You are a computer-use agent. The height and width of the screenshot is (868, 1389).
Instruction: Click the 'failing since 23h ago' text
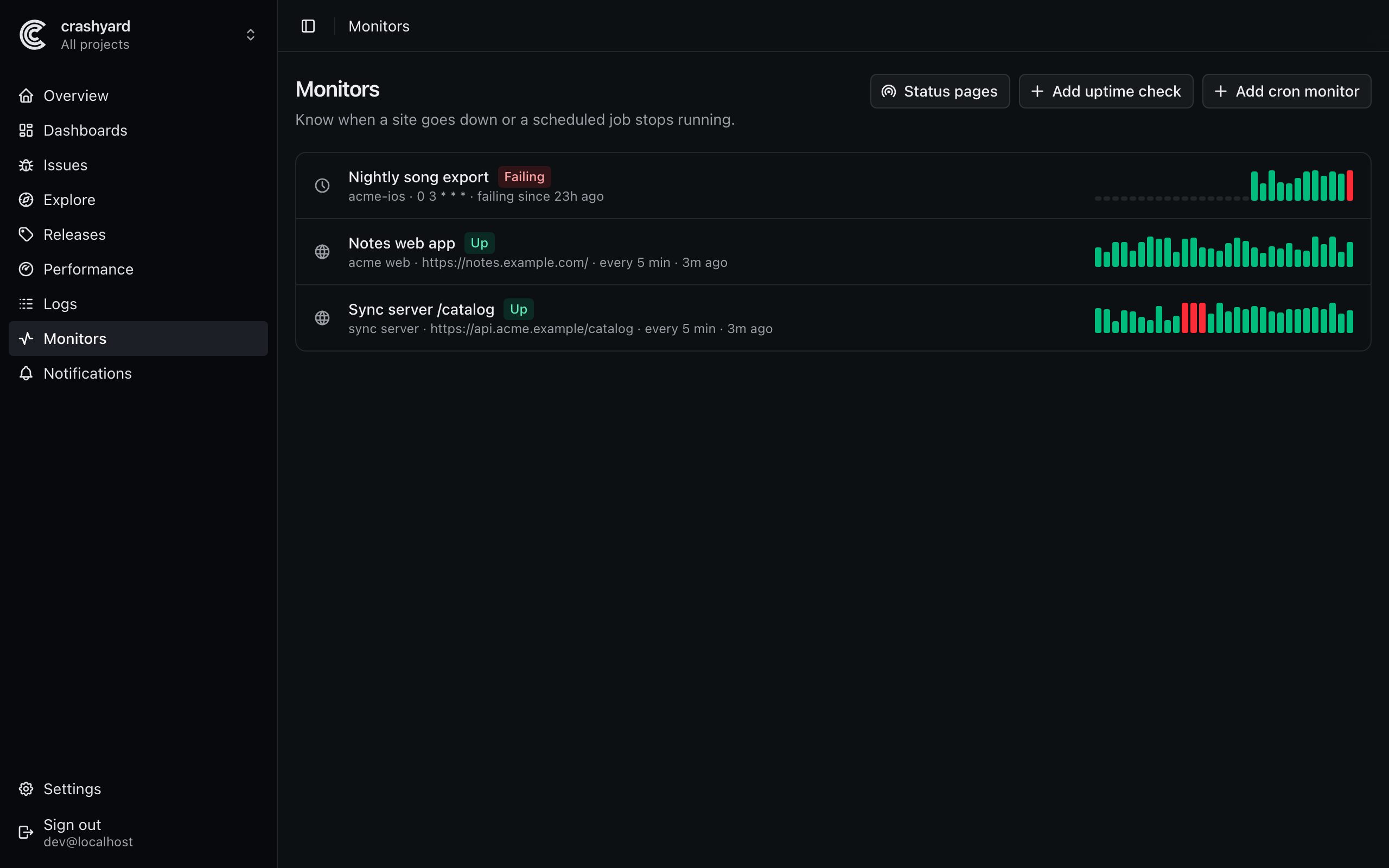point(540,196)
